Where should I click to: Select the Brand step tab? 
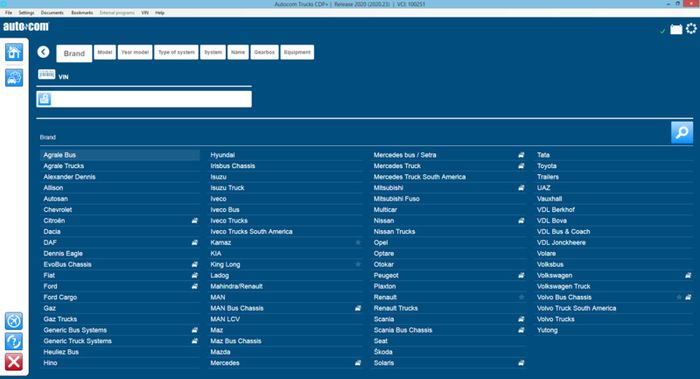[x=74, y=54]
